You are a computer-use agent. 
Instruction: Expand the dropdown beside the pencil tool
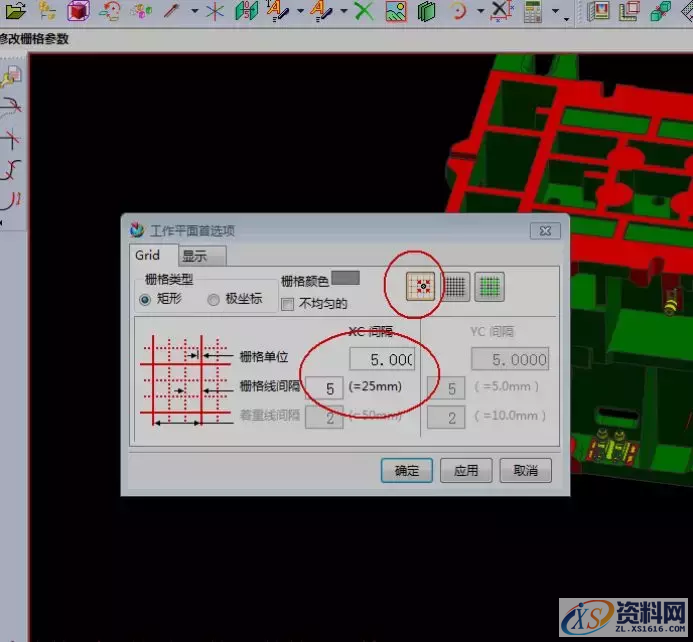pyautogui.click(x=194, y=11)
